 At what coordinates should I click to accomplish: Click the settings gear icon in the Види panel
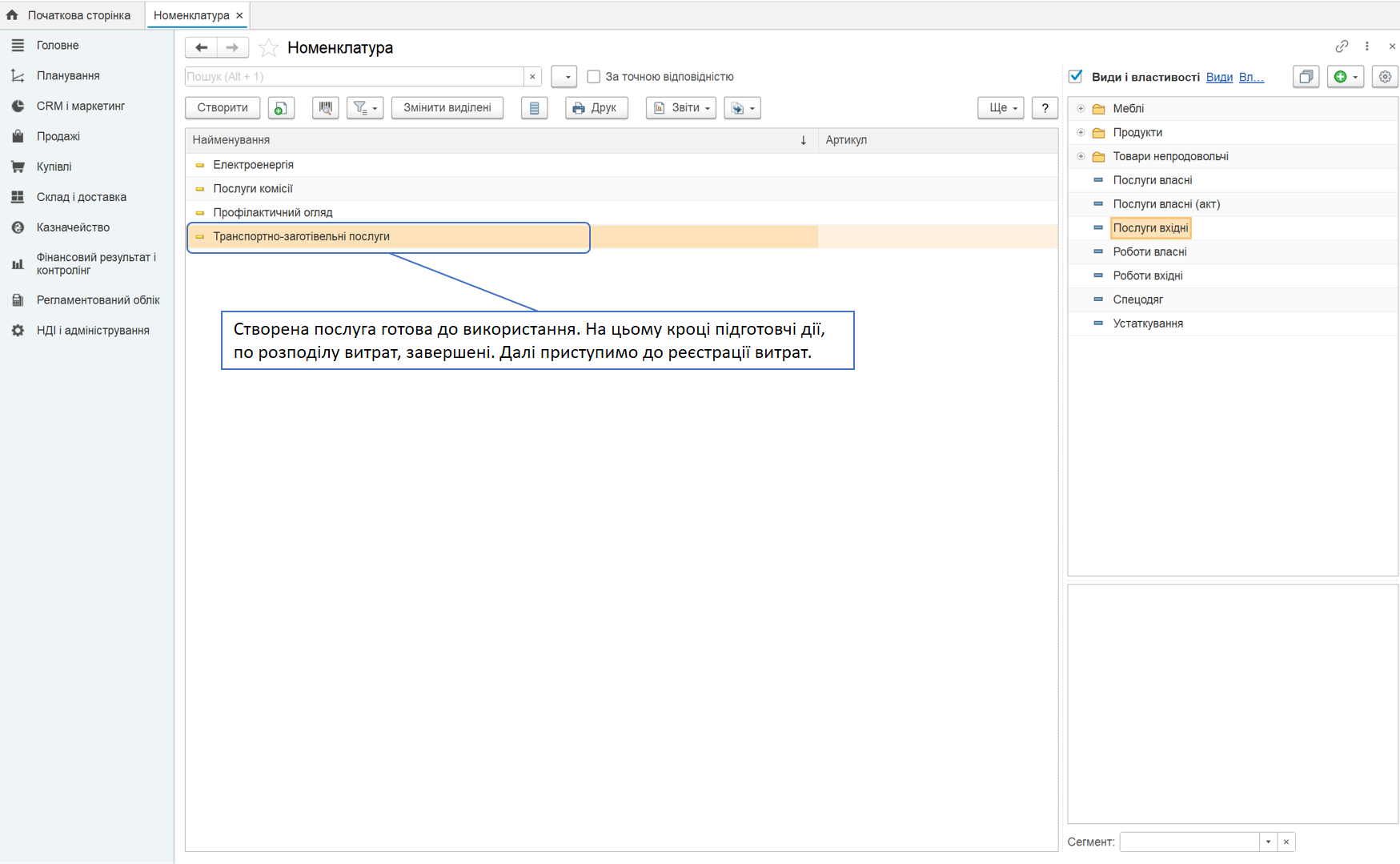[1385, 77]
